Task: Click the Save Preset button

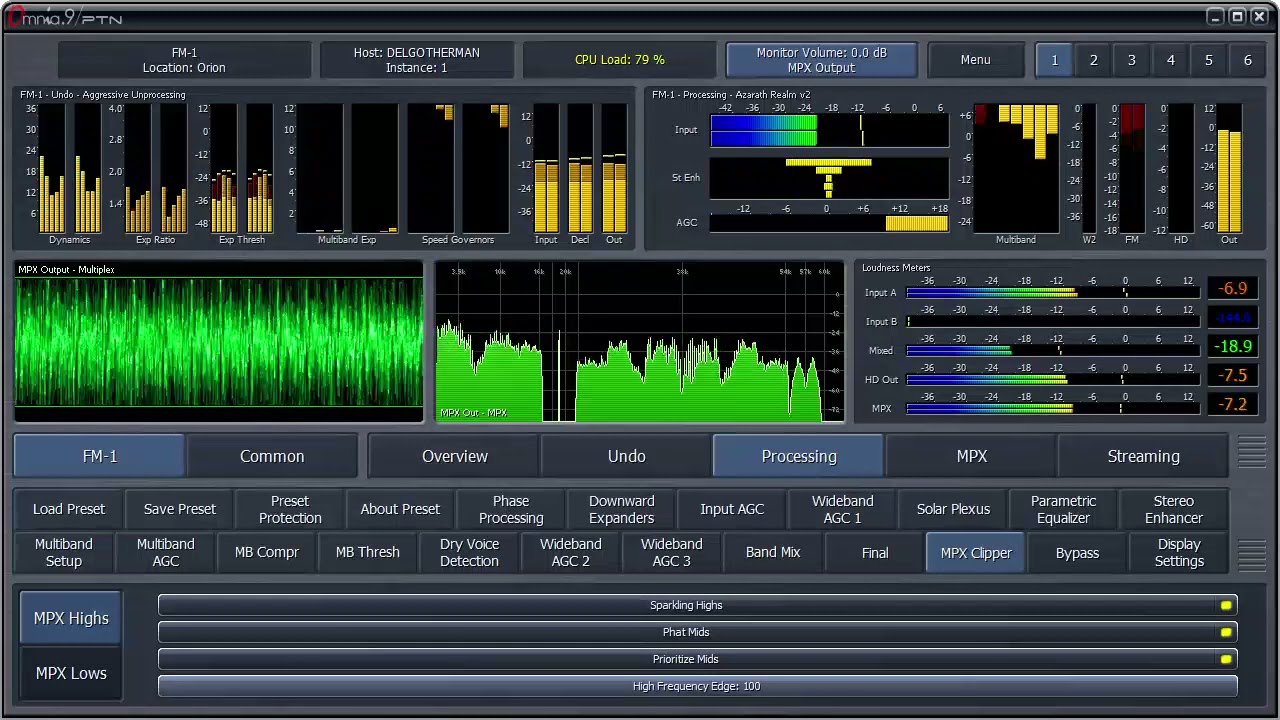Action: click(x=180, y=509)
